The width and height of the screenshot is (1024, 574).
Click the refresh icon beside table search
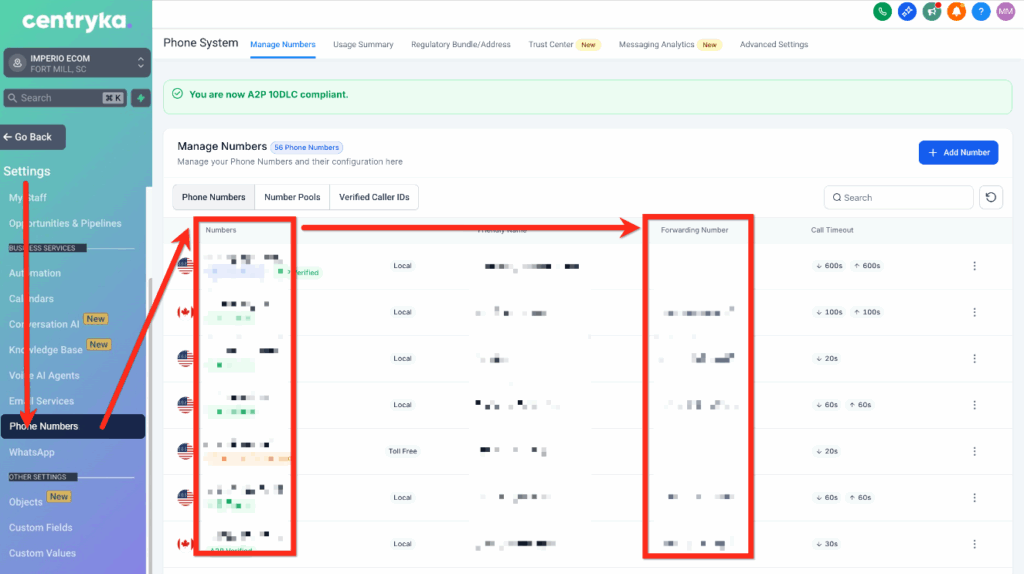coord(990,197)
